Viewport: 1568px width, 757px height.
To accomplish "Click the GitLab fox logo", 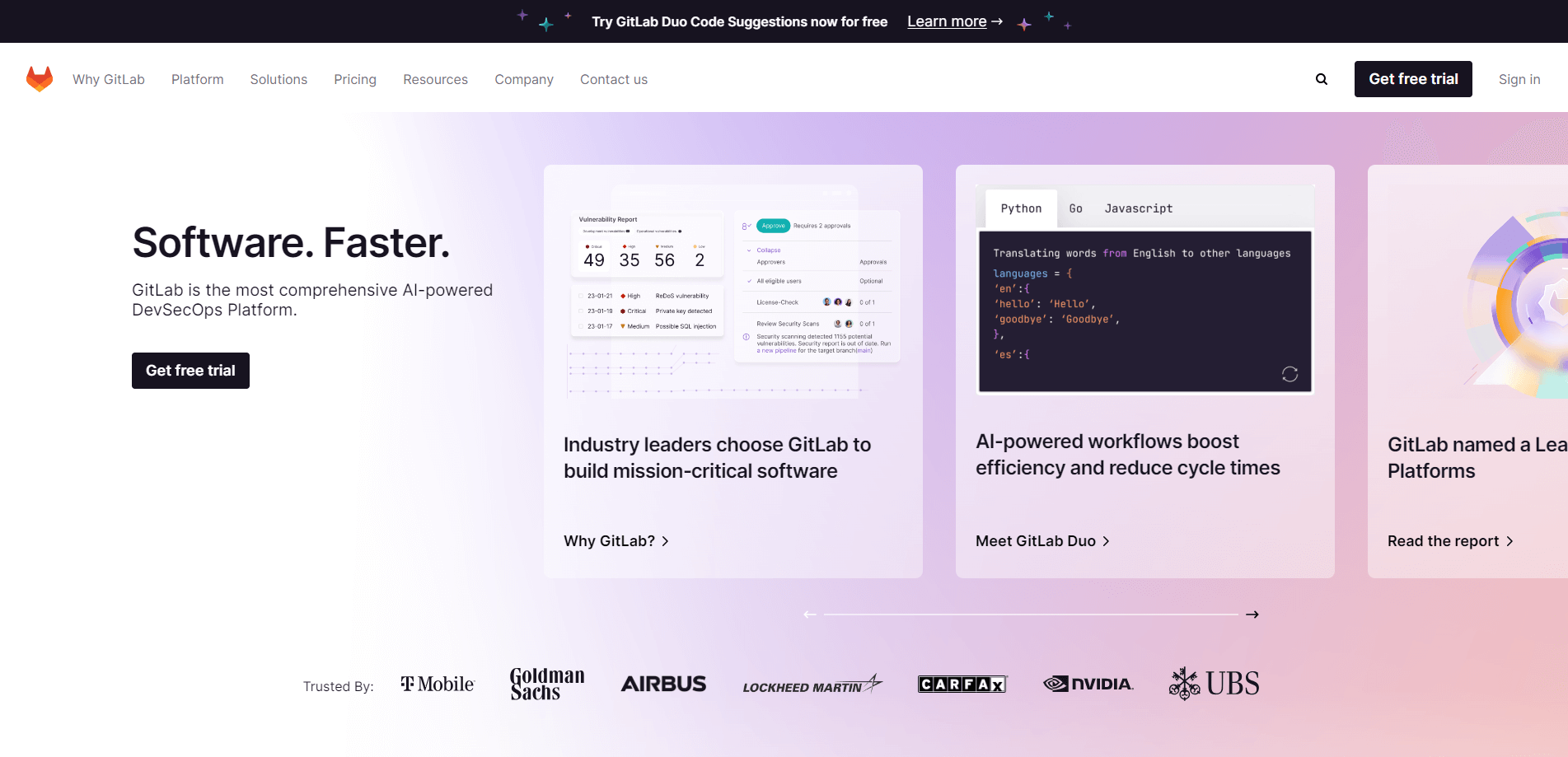I will coord(40,79).
